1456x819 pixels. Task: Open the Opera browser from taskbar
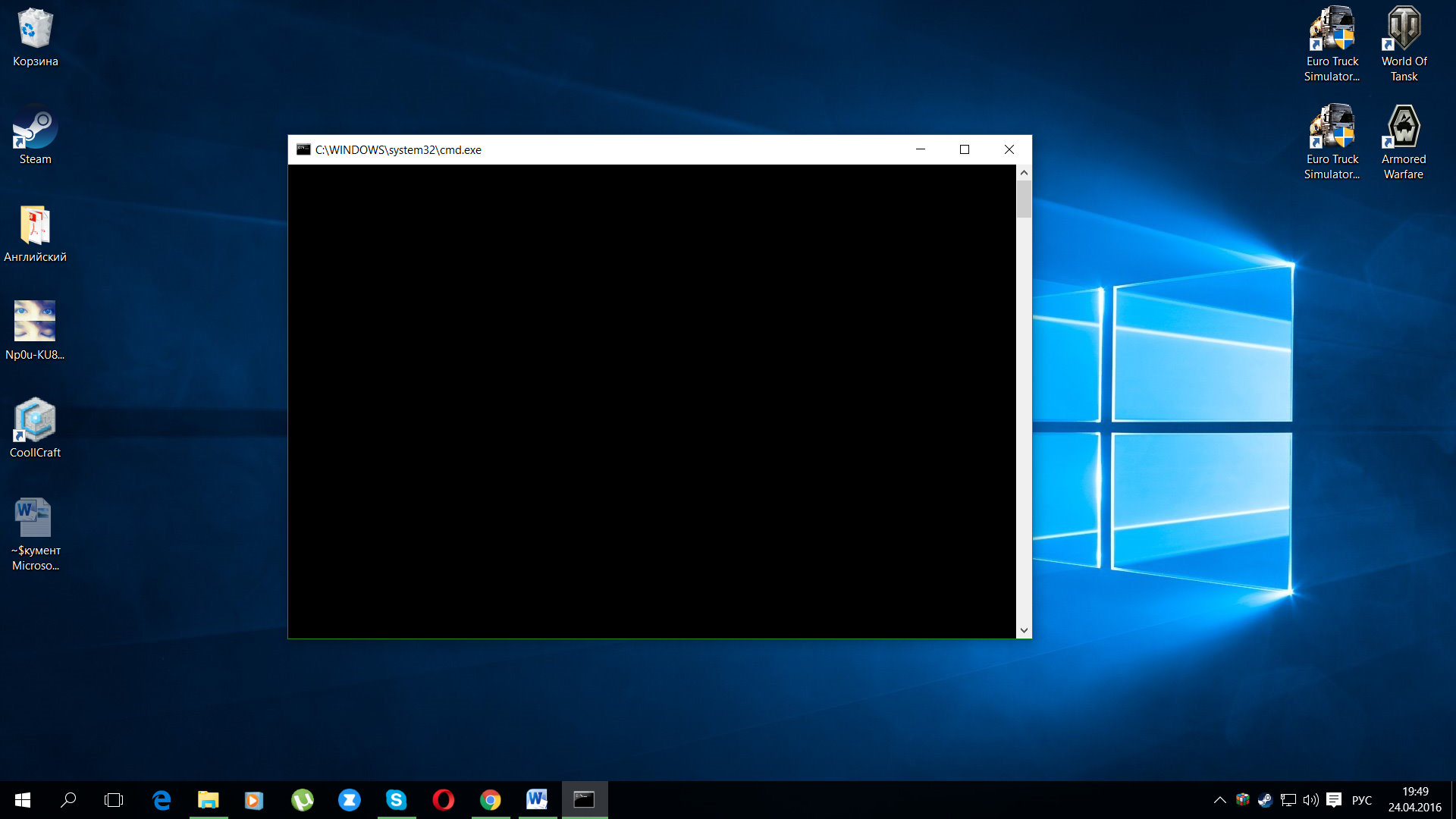pyautogui.click(x=443, y=800)
